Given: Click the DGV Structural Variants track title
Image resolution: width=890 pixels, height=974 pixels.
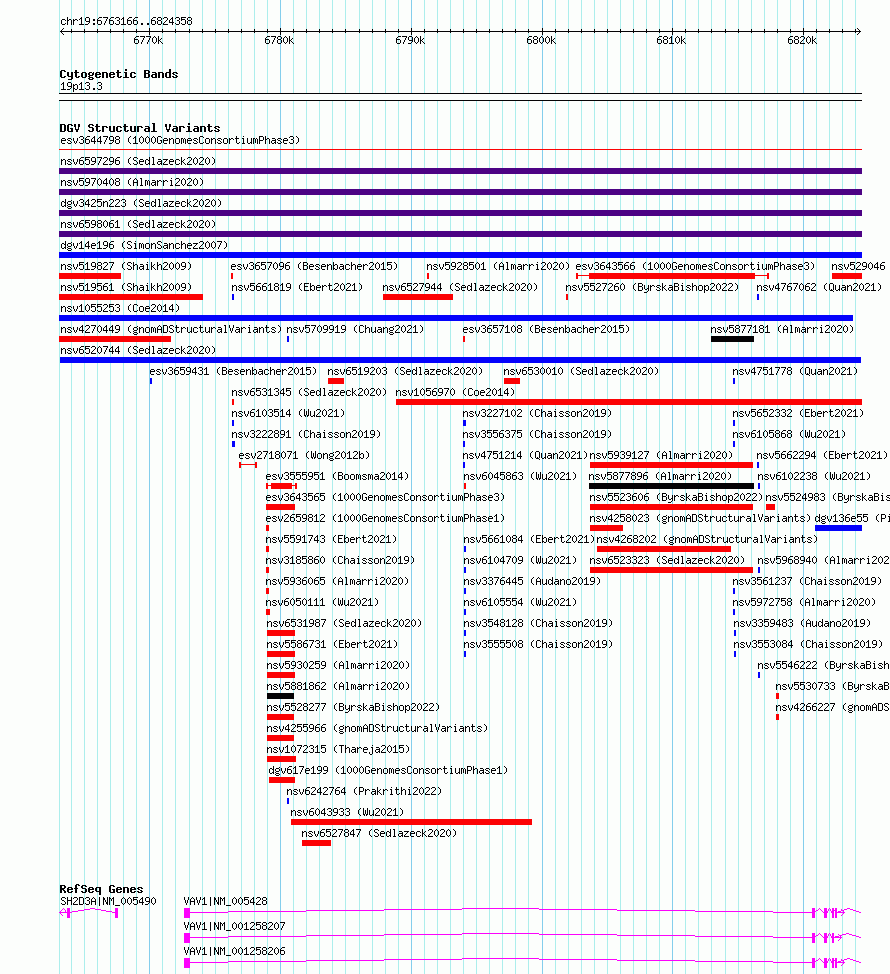Looking at the screenshot, I should (140, 128).
